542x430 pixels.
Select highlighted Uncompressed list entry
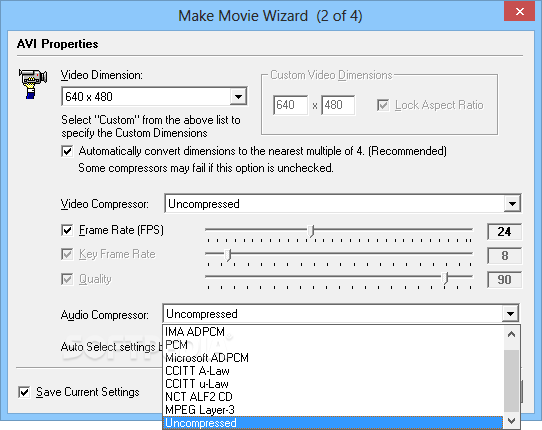point(333,423)
